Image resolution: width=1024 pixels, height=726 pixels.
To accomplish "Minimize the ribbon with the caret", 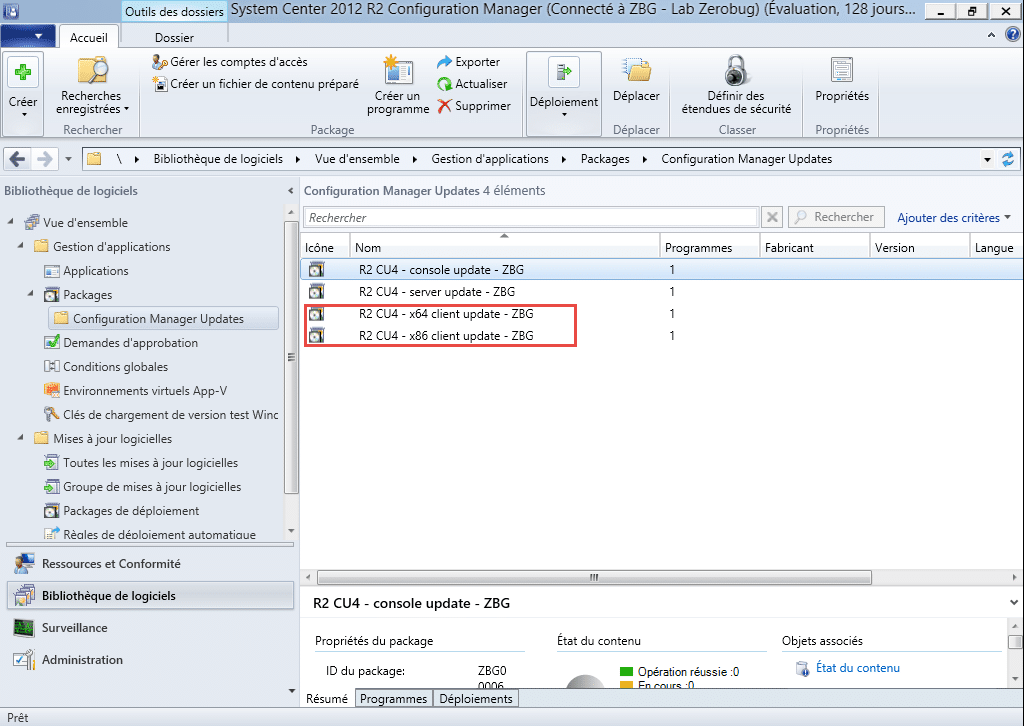I will coord(991,35).
